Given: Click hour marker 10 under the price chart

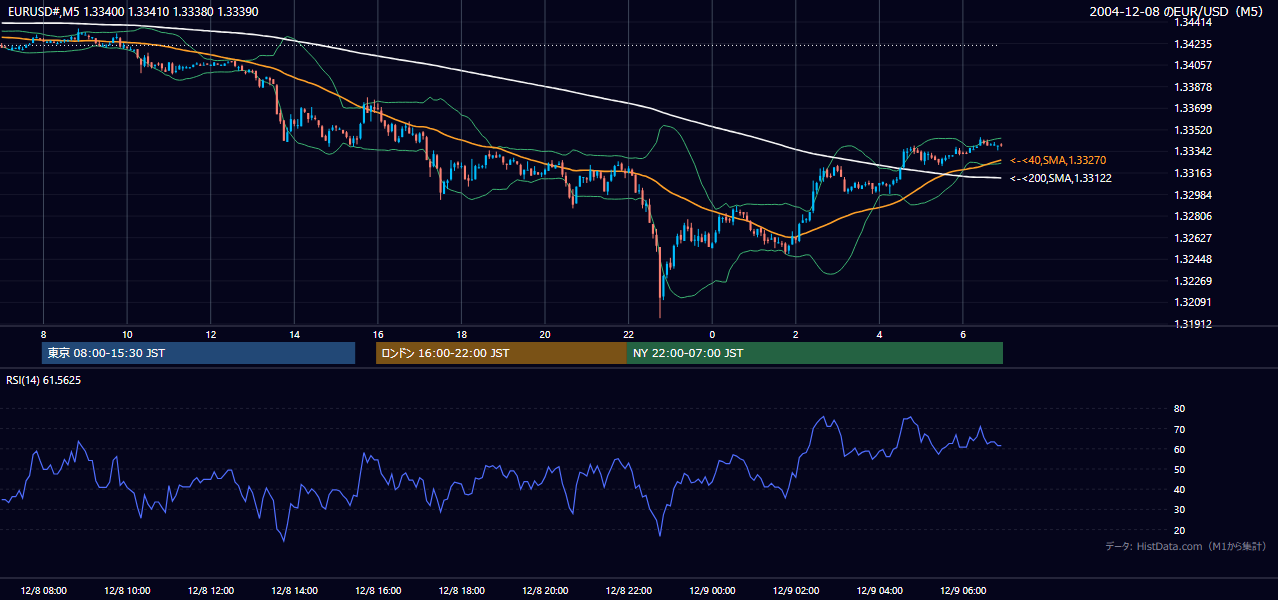Looking at the screenshot, I should pyautogui.click(x=127, y=333).
